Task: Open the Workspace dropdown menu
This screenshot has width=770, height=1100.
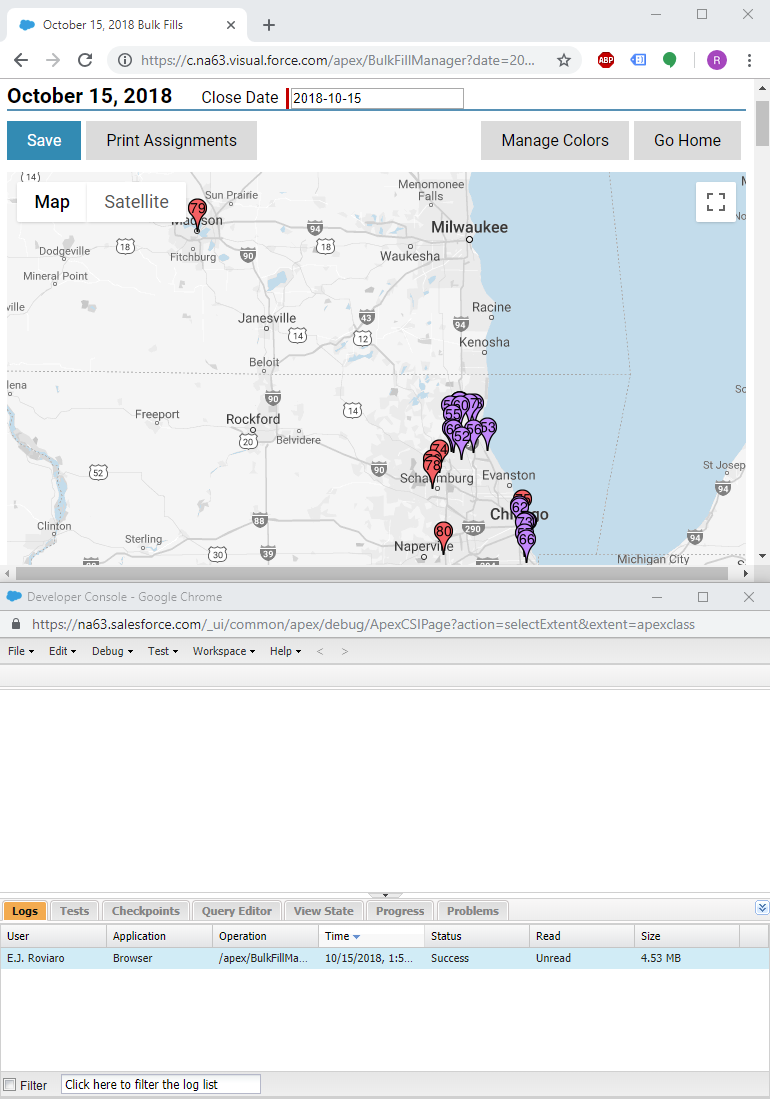Action: [x=225, y=651]
